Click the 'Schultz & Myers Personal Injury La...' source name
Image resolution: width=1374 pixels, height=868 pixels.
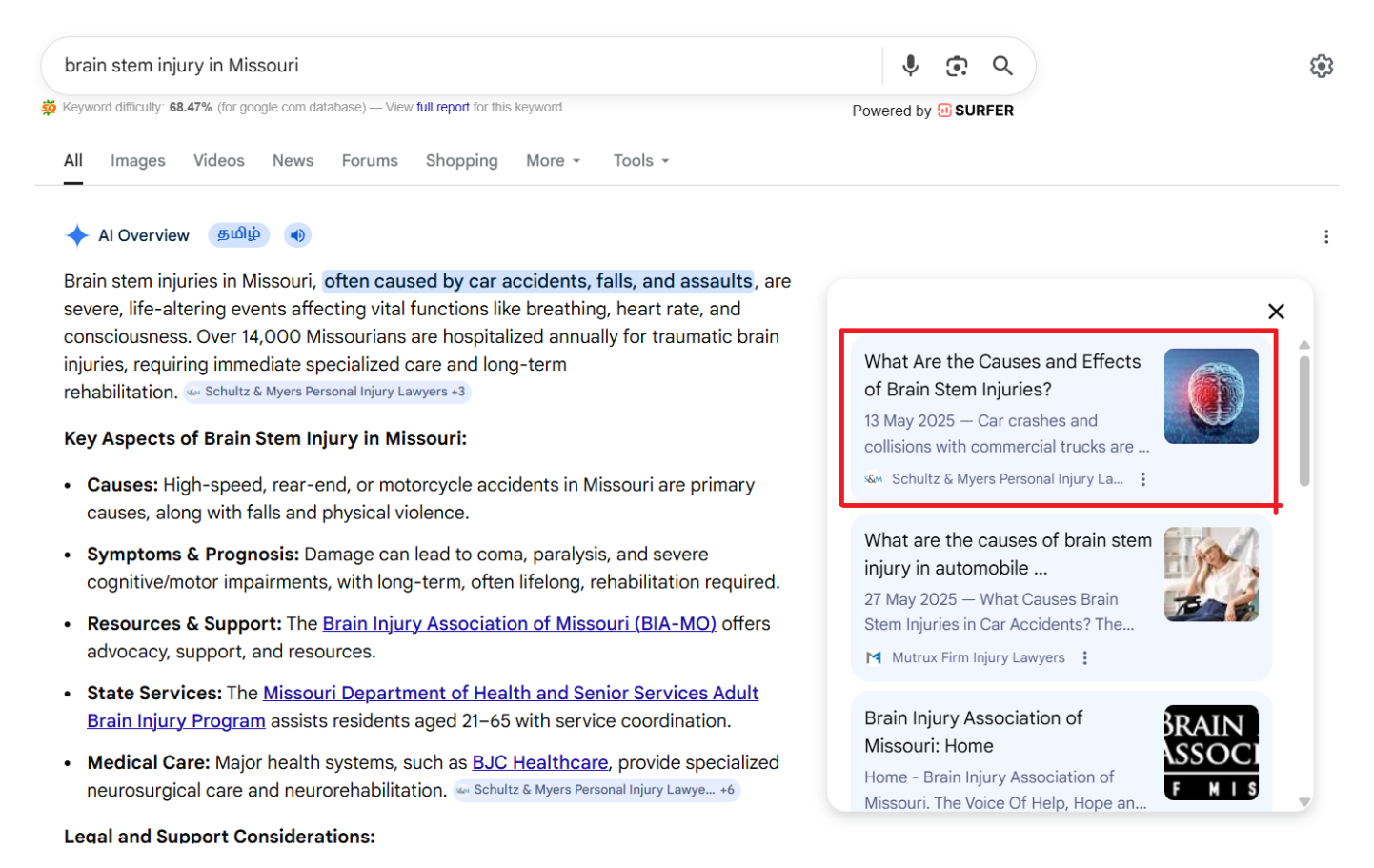click(1007, 479)
